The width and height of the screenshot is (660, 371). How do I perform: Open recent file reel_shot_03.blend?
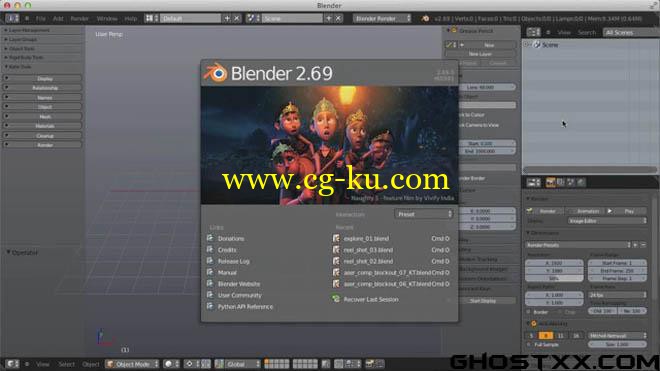[x=368, y=250]
